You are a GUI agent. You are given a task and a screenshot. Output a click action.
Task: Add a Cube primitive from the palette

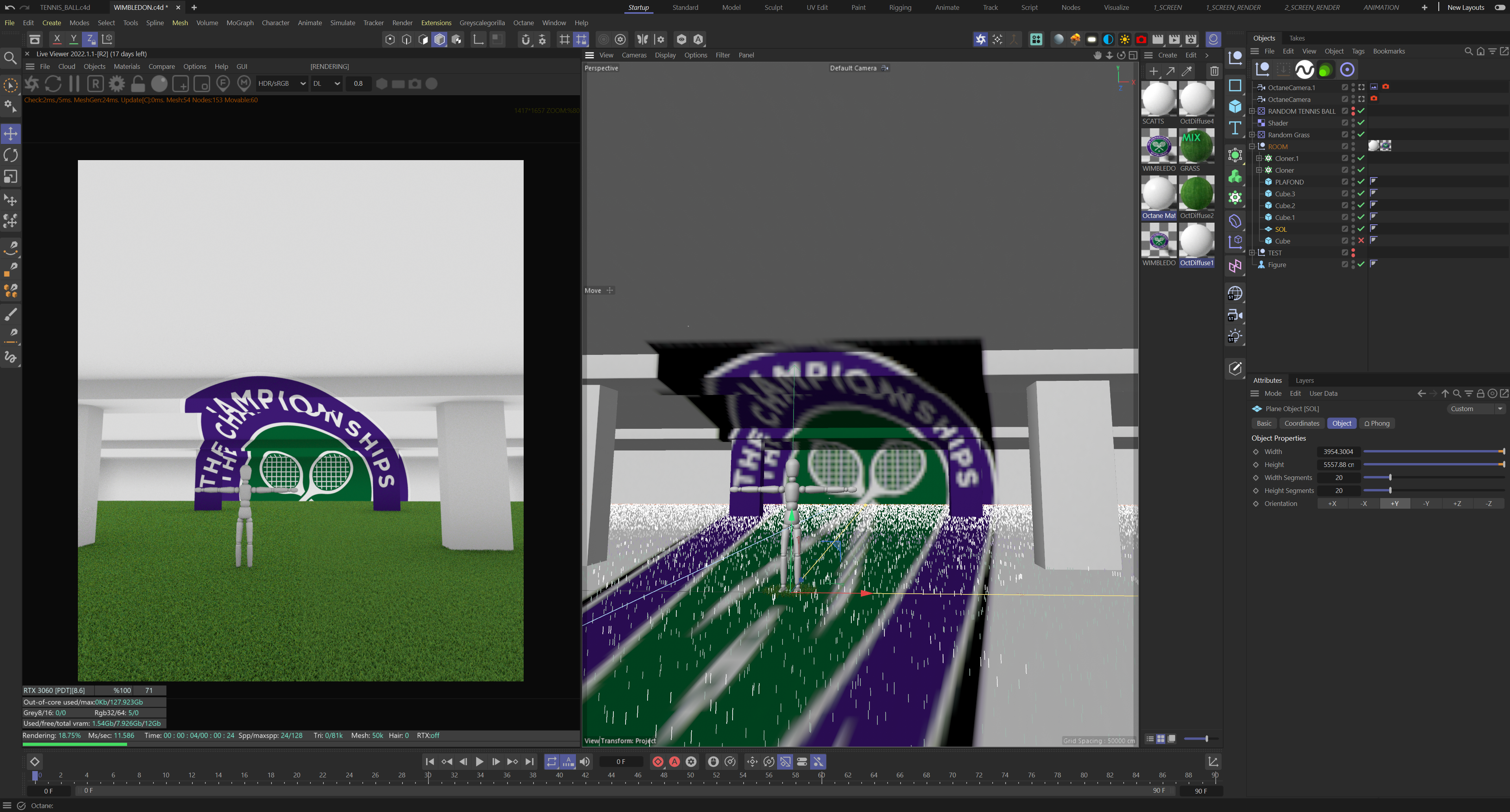tap(1235, 106)
